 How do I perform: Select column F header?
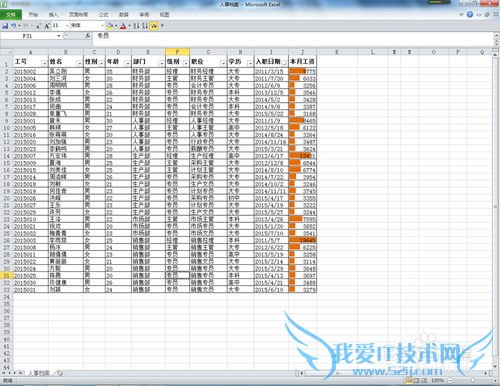coord(177,52)
